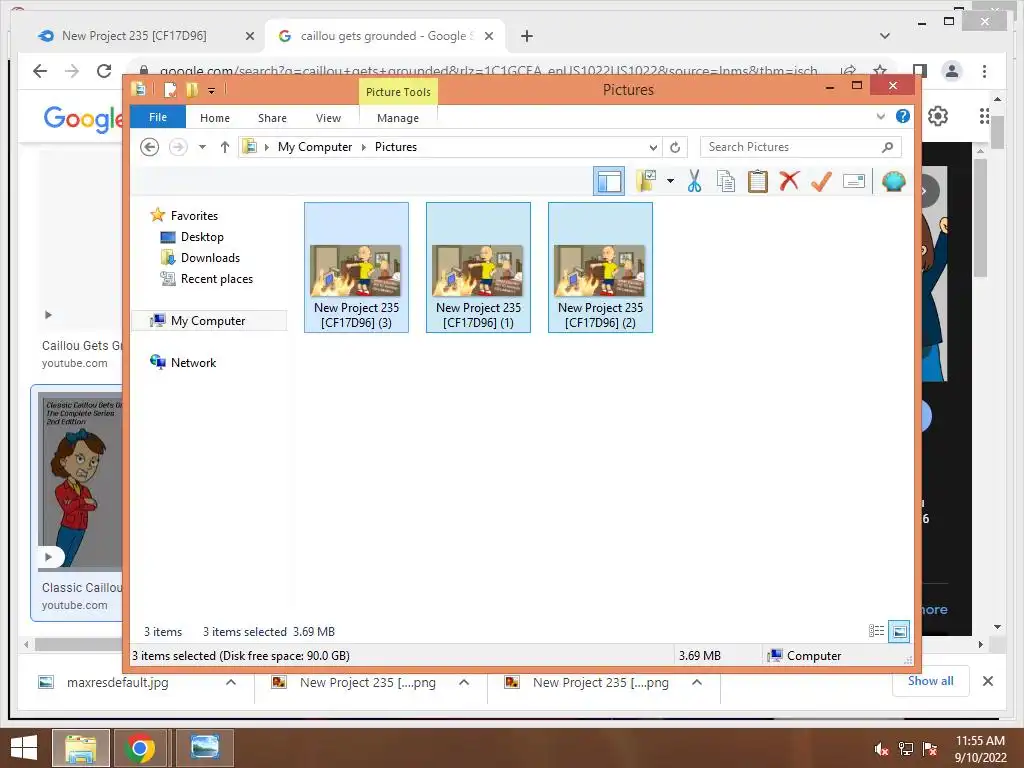Click the red X Delete icon
This screenshot has height=768, width=1024.
(x=789, y=181)
